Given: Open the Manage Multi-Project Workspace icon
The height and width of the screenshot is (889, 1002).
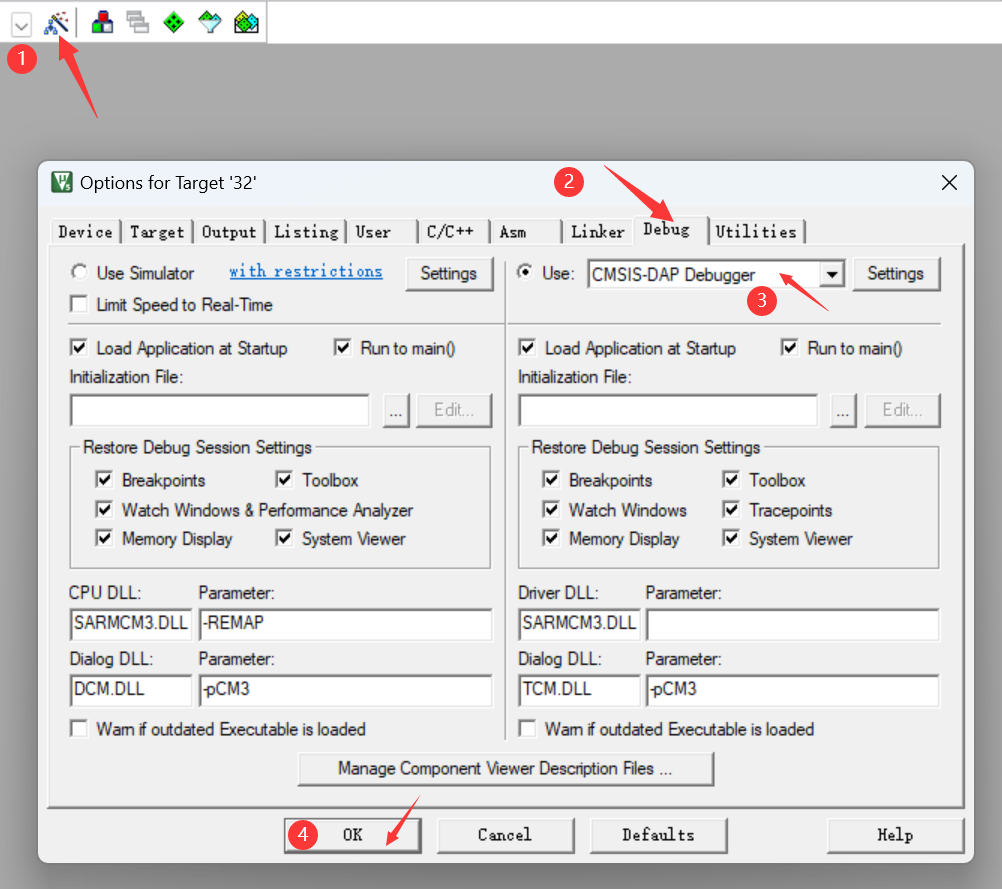Looking at the screenshot, I should pyautogui.click(x=138, y=23).
